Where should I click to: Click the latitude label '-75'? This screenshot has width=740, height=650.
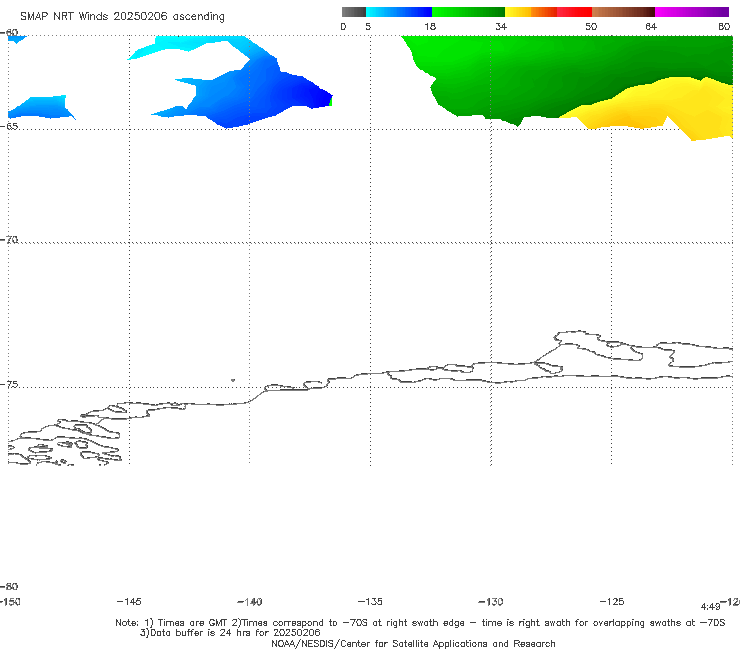pyautogui.click(x=9, y=385)
